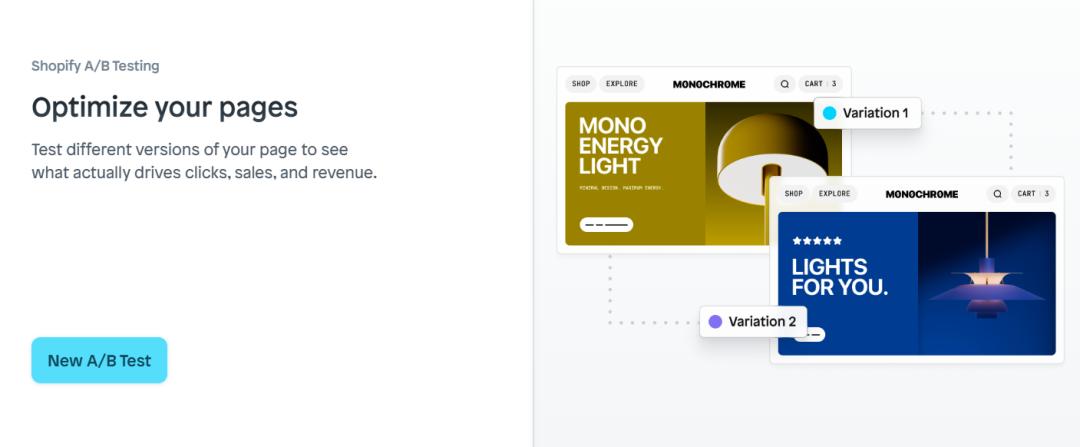Click the purple dot beside Variation 2

tap(715, 322)
